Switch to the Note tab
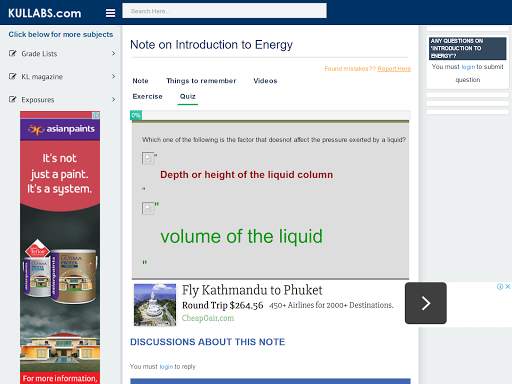The width and height of the screenshot is (512, 384). point(140,81)
